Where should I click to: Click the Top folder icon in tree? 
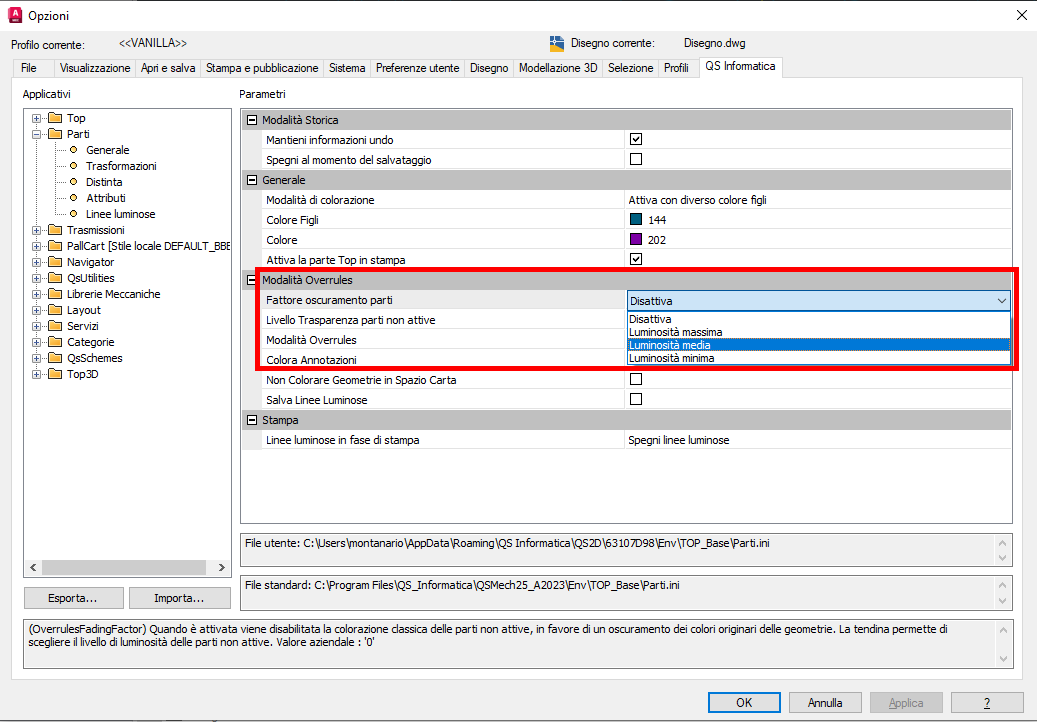[55, 118]
